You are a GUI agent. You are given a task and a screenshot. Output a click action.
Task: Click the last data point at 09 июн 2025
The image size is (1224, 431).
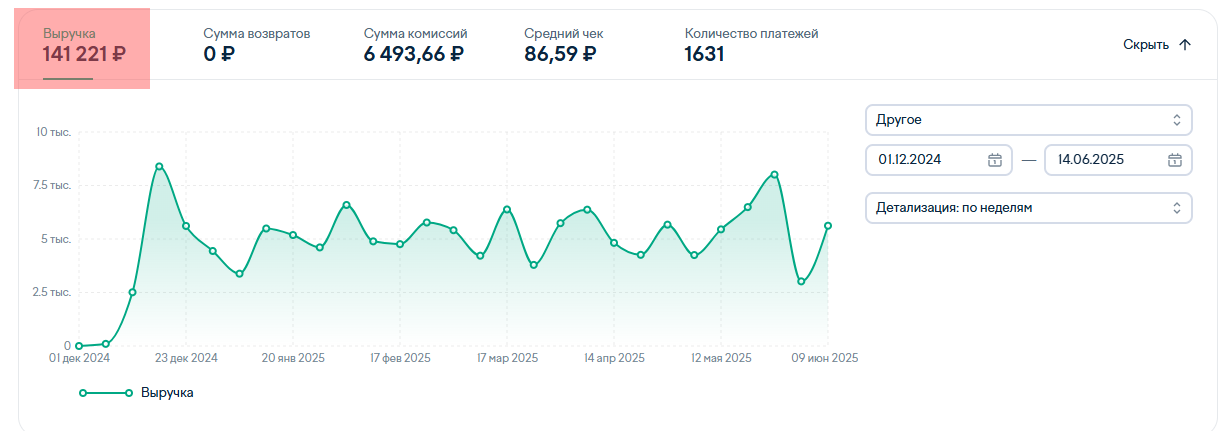[x=828, y=226]
